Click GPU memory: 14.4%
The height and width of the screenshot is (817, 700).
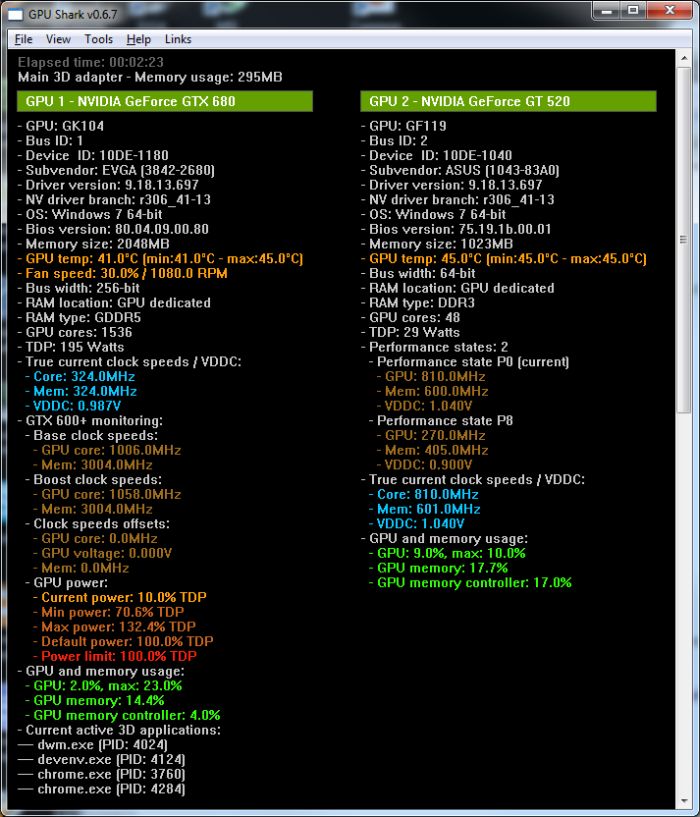coord(95,700)
